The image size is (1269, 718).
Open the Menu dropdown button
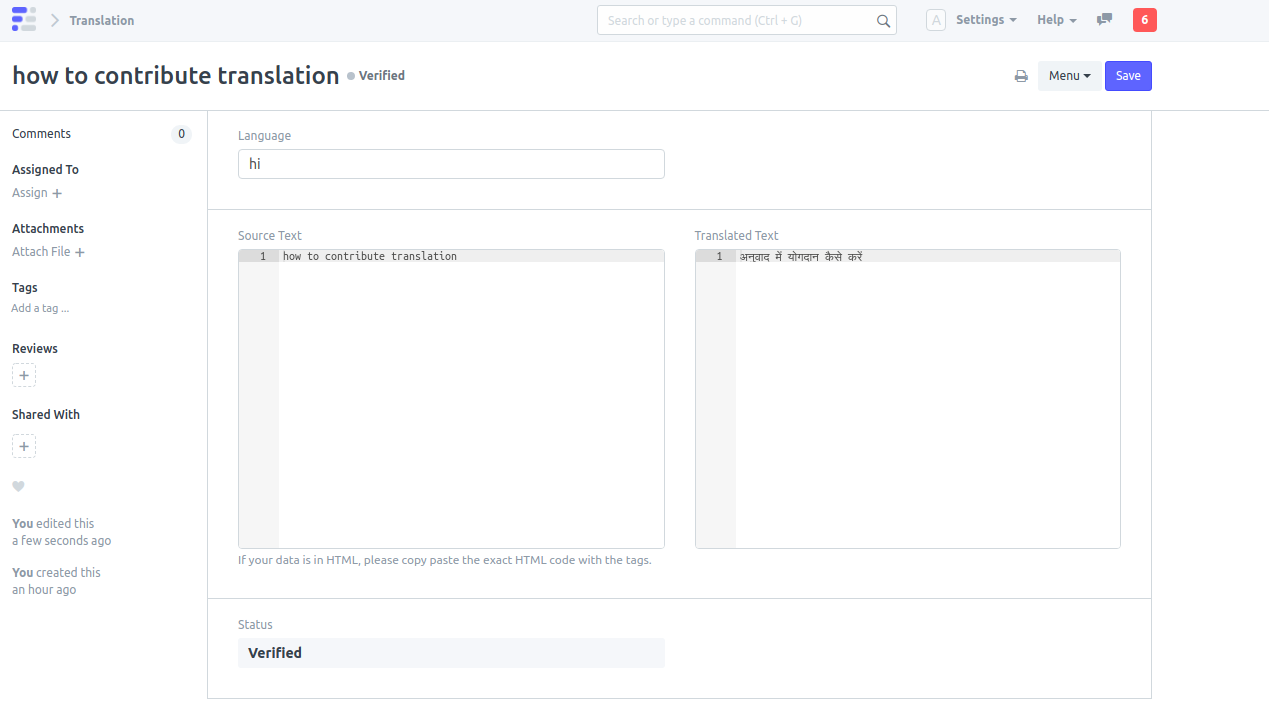point(1069,76)
